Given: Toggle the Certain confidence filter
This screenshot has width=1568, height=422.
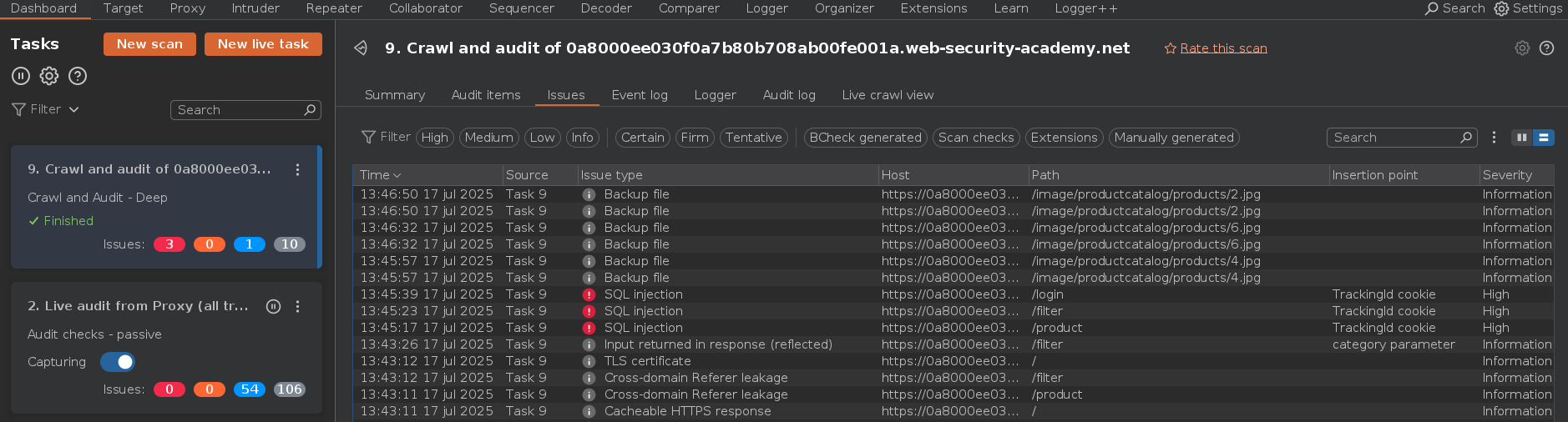Looking at the screenshot, I should 642,138.
